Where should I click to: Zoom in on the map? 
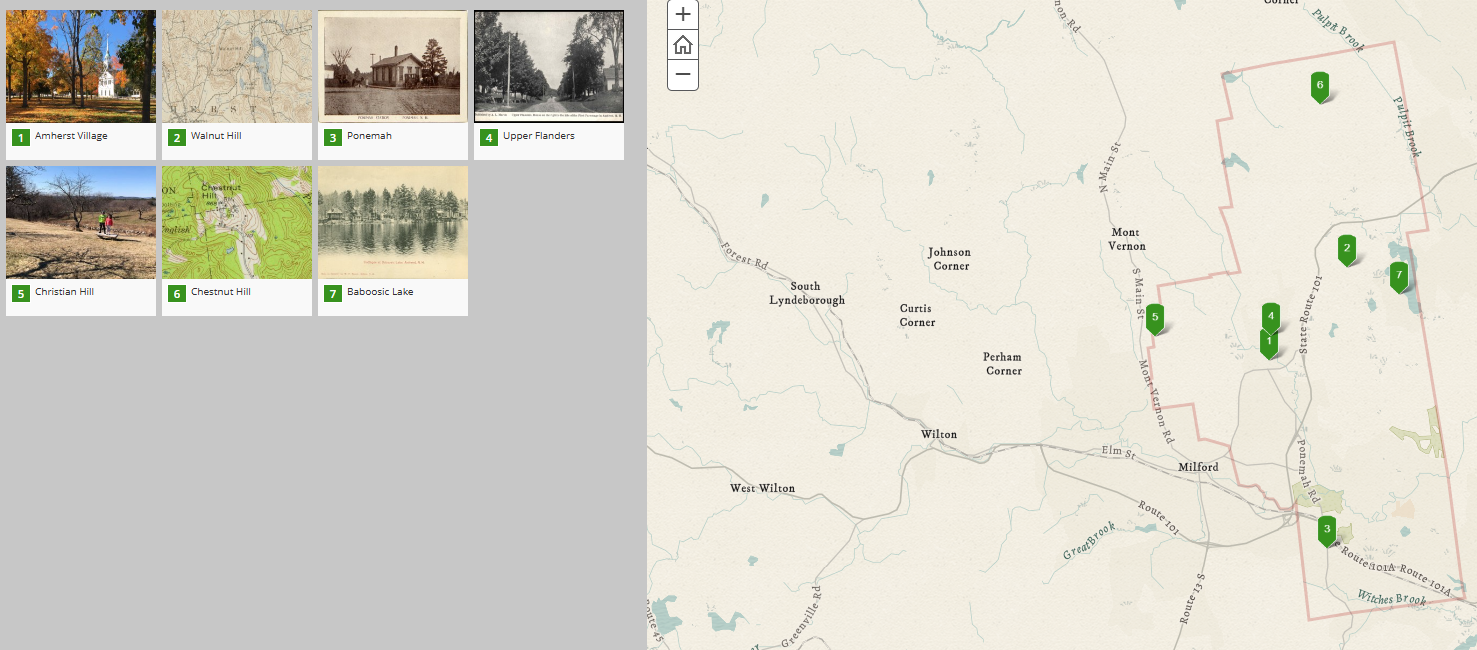683,14
